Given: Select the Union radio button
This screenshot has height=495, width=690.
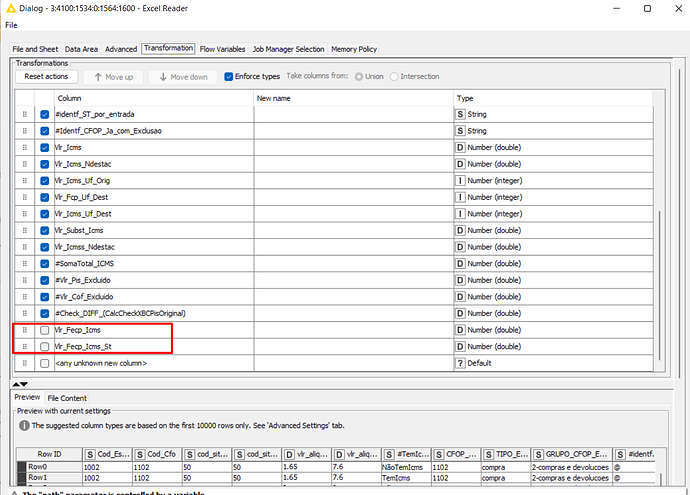Looking at the screenshot, I should pyautogui.click(x=359, y=77).
